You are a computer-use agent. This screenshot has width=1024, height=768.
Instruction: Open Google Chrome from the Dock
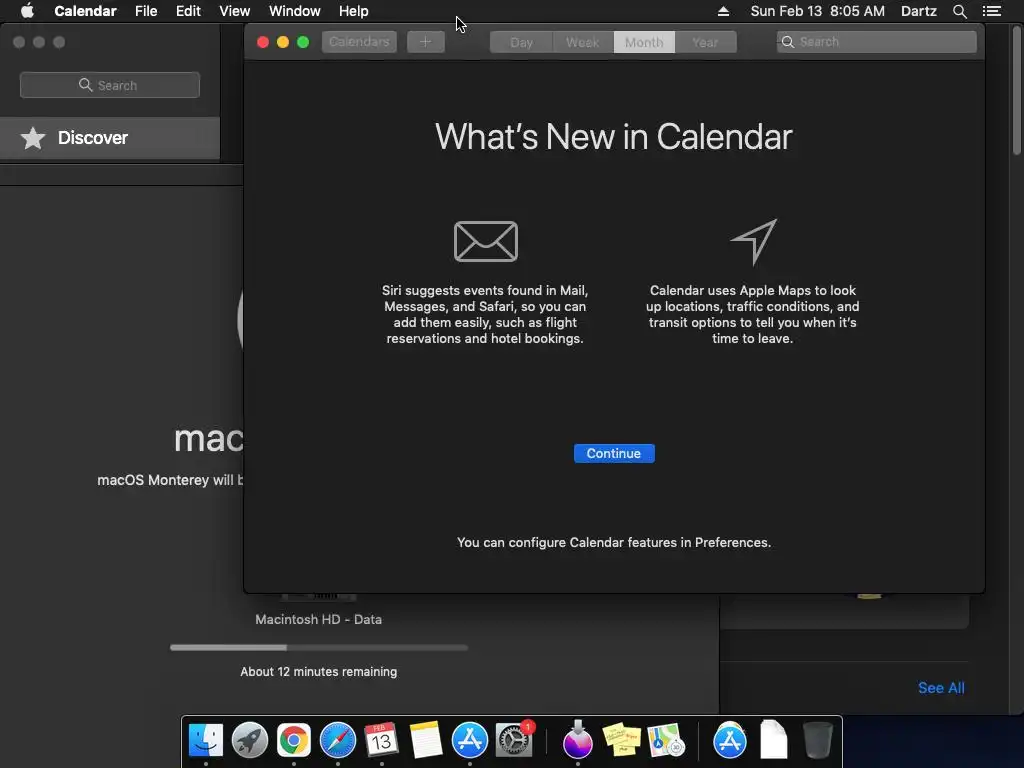[x=294, y=741]
